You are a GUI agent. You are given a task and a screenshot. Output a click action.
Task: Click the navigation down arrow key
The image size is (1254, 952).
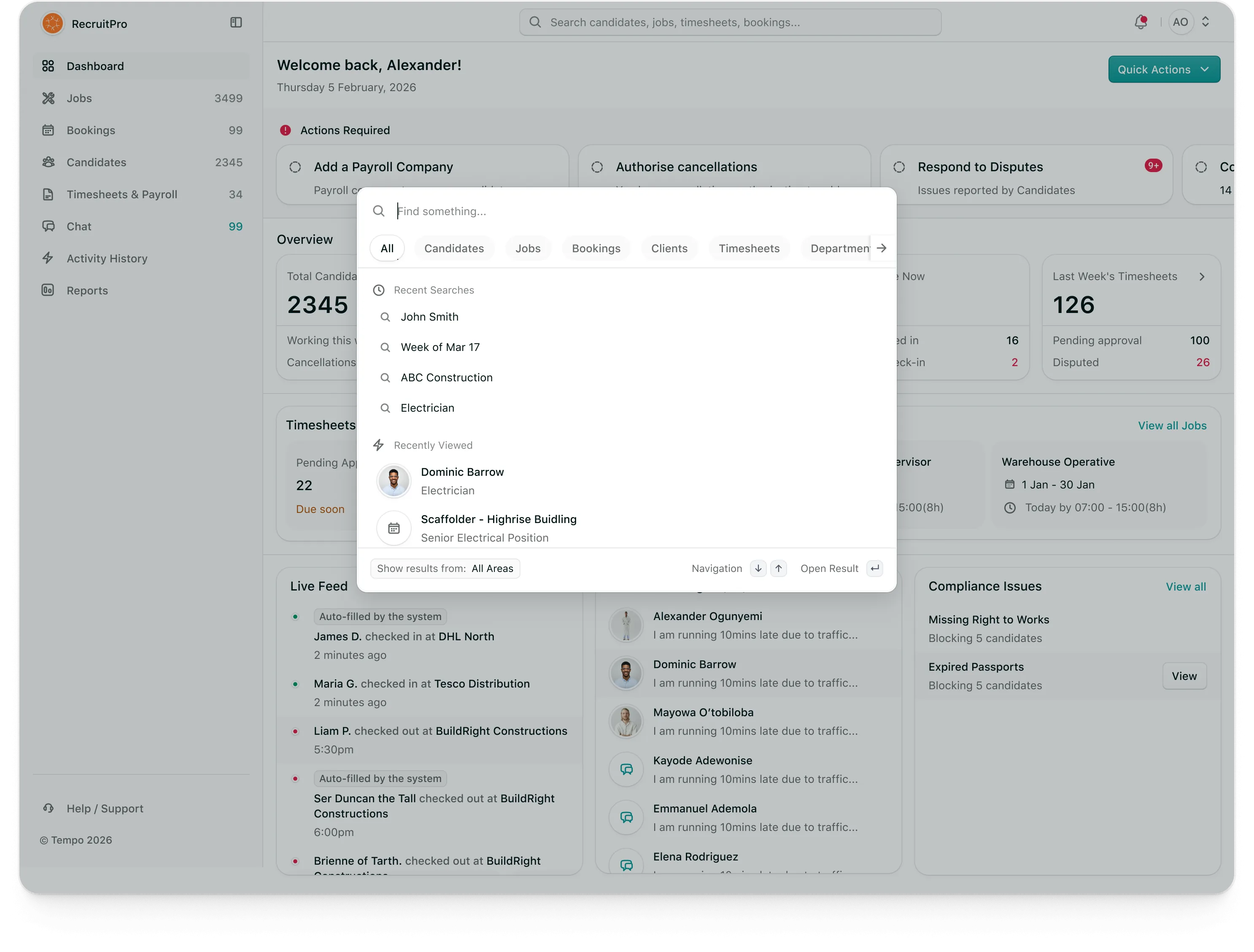point(758,568)
